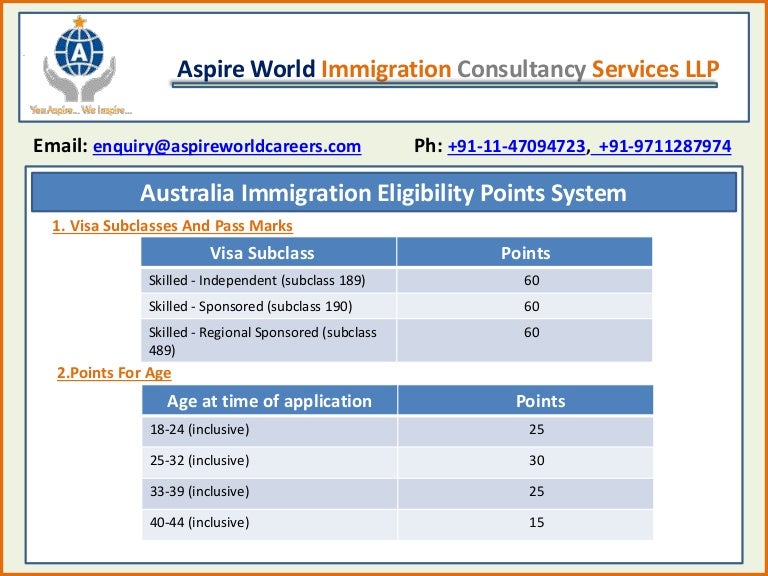
Task: Click the 60 points for subclass 489
Action: [x=531, y=332]
